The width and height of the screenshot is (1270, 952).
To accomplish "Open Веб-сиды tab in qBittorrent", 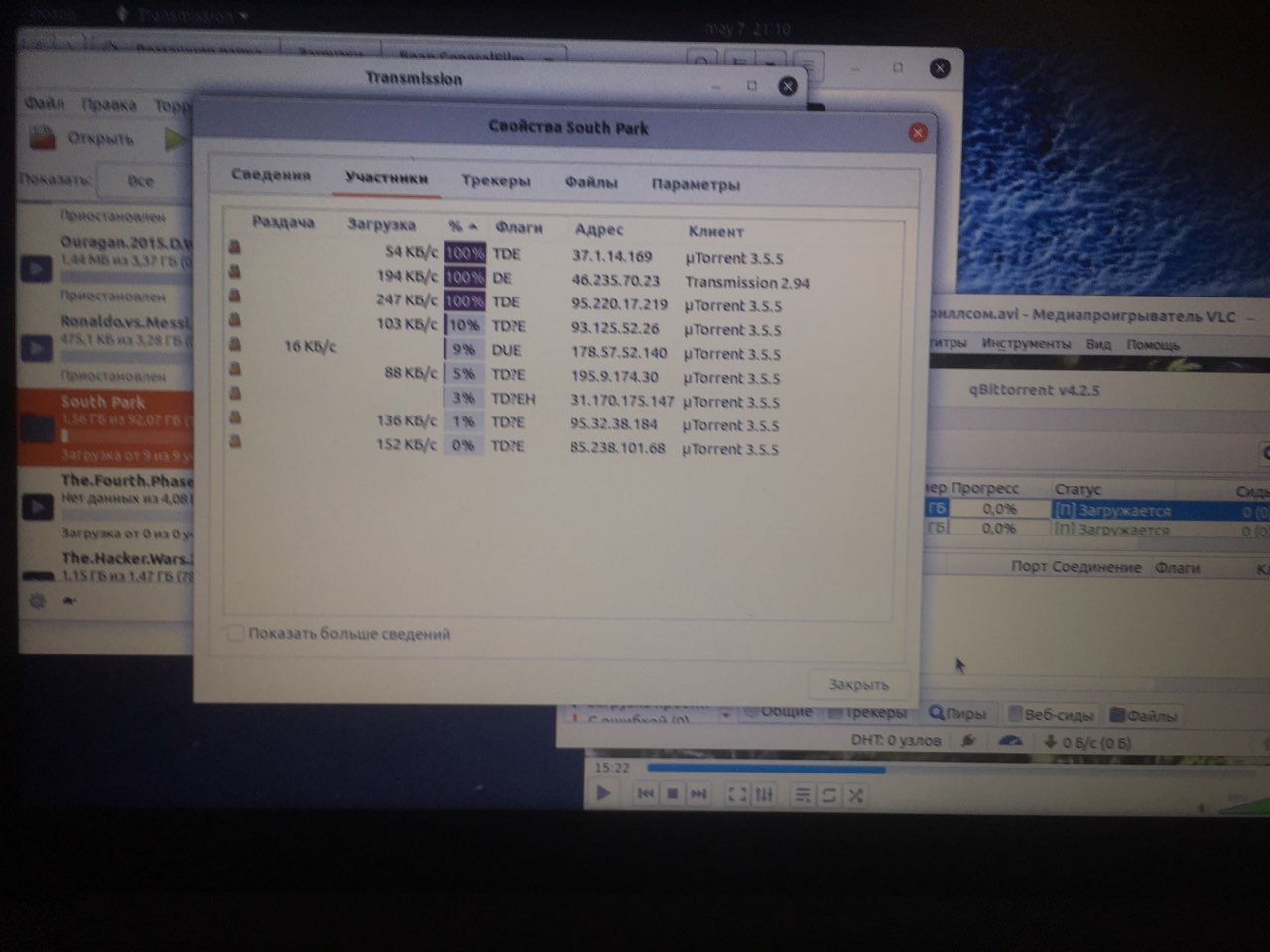I will [1050, 714].
